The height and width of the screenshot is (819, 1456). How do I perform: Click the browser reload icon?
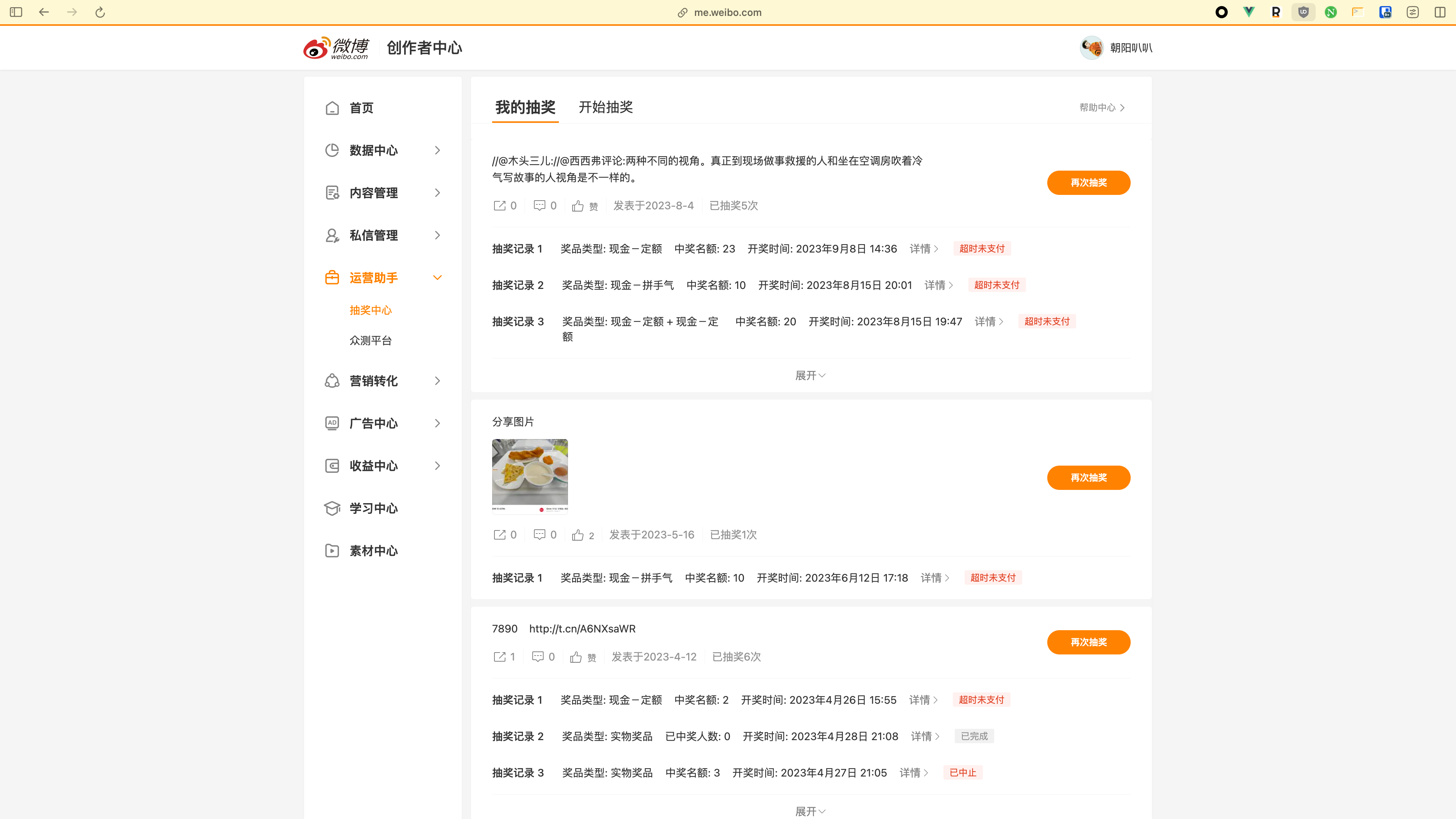point(100,12)
